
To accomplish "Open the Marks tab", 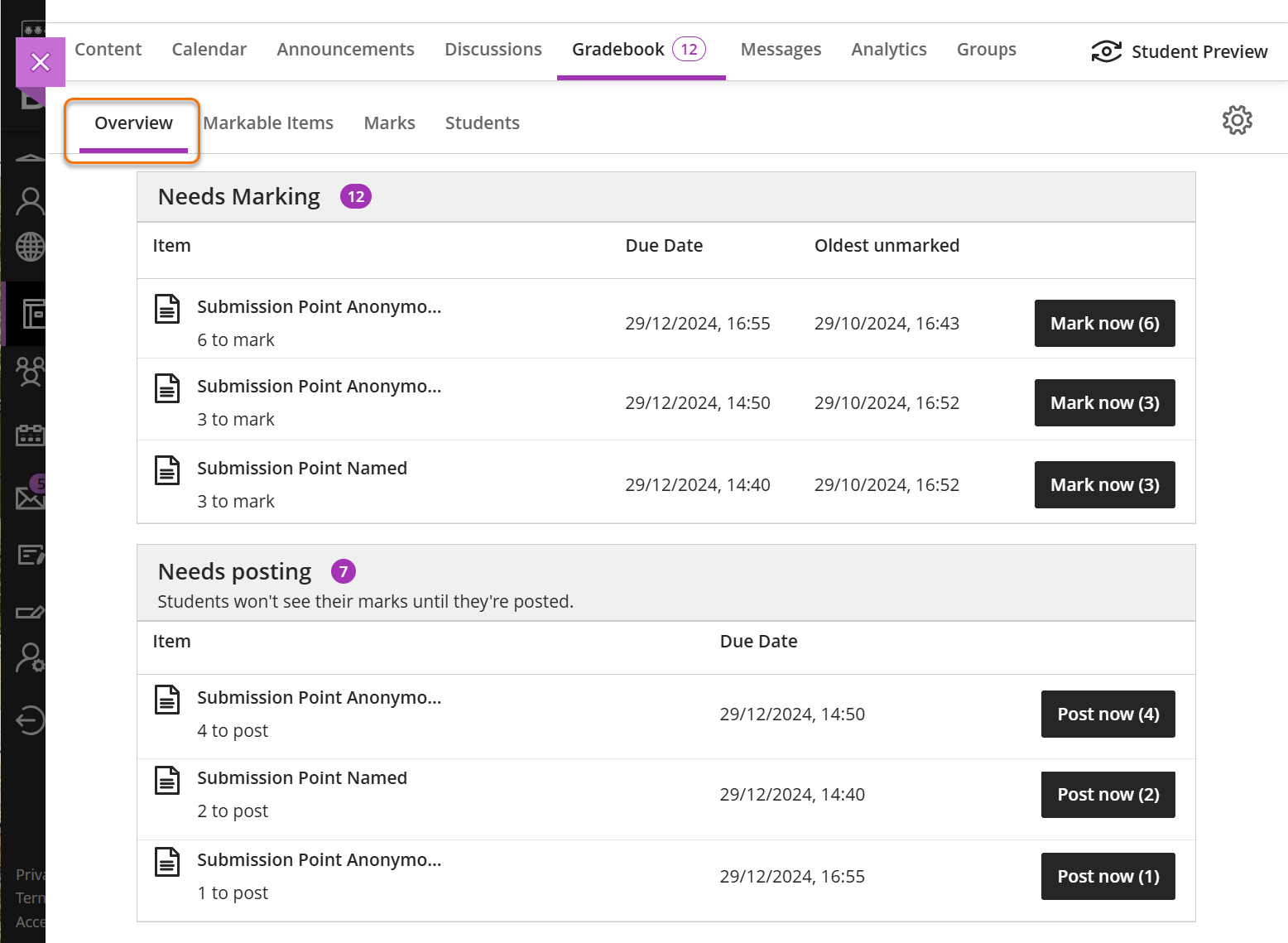I will 389,123.
